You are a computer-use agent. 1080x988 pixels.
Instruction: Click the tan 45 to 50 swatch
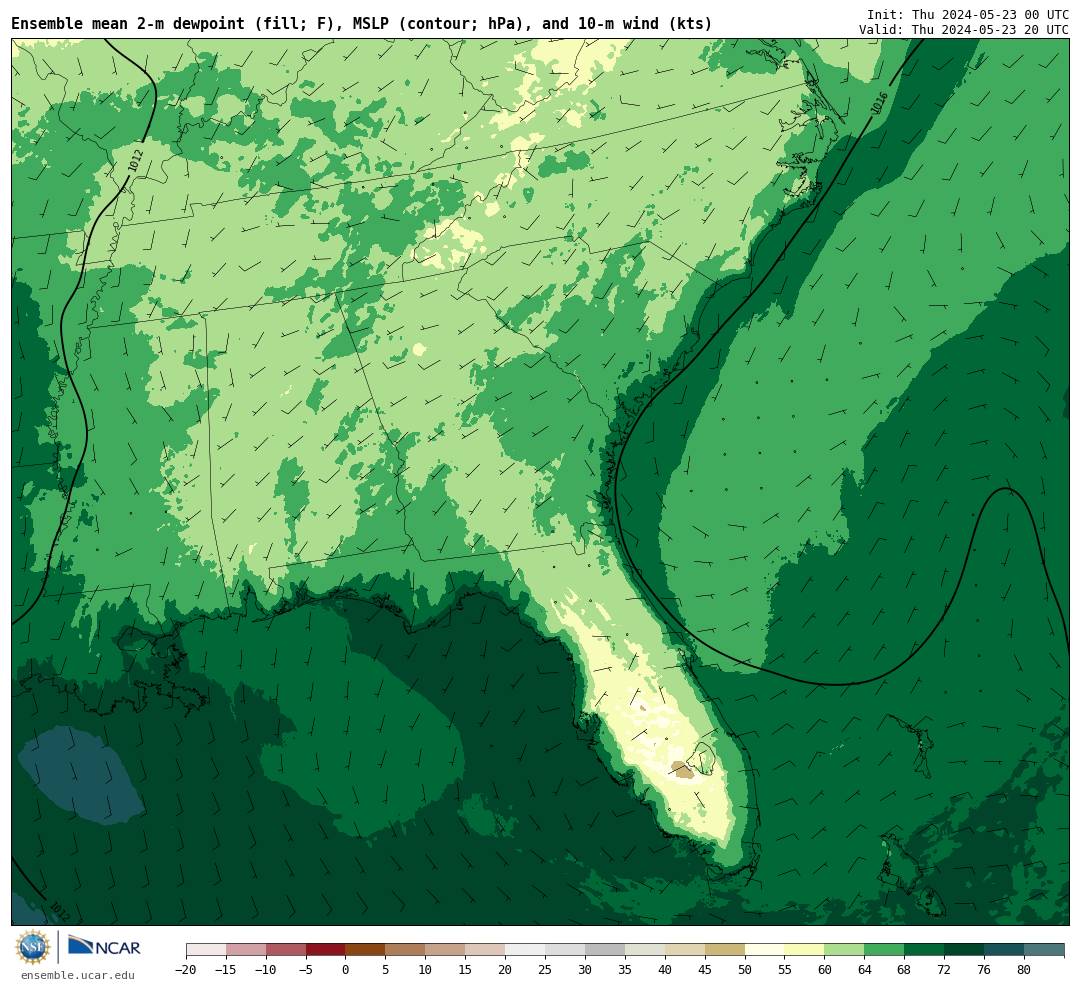[725, 950]
